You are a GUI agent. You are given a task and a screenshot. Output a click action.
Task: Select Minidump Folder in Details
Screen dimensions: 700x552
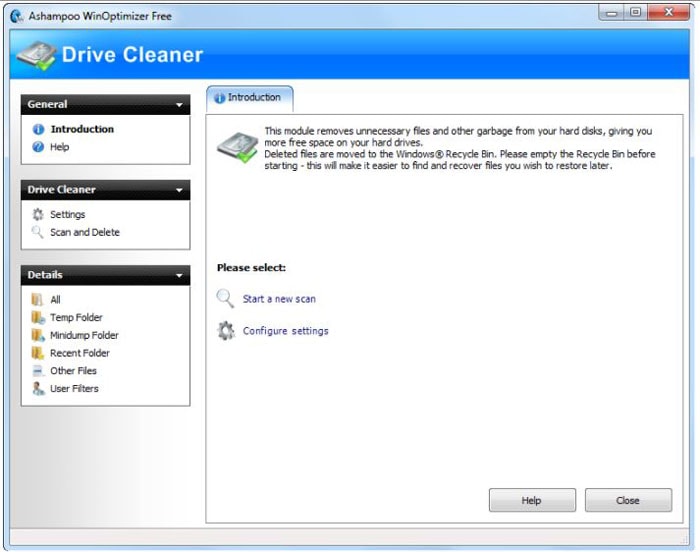[x=84, y=335]
